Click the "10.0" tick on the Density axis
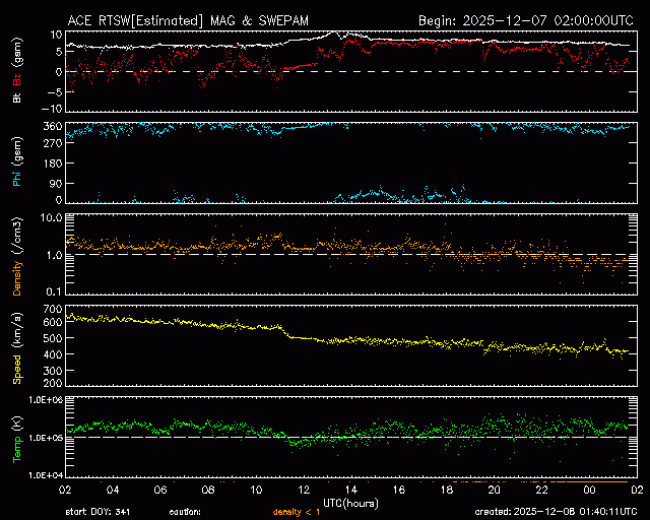 [51, 218]
